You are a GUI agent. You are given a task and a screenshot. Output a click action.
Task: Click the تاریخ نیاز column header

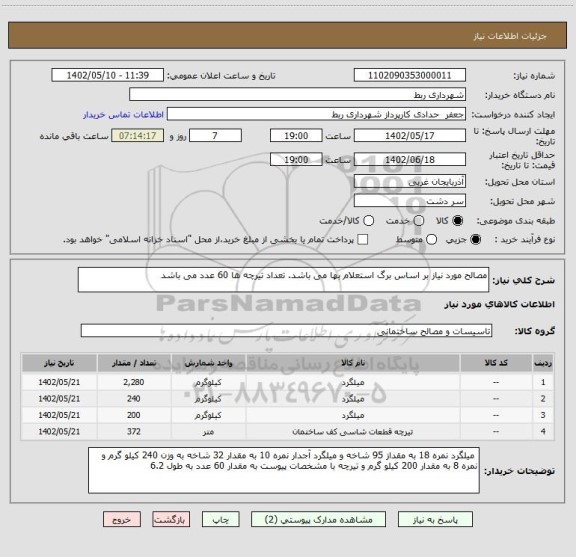point(59,363)
